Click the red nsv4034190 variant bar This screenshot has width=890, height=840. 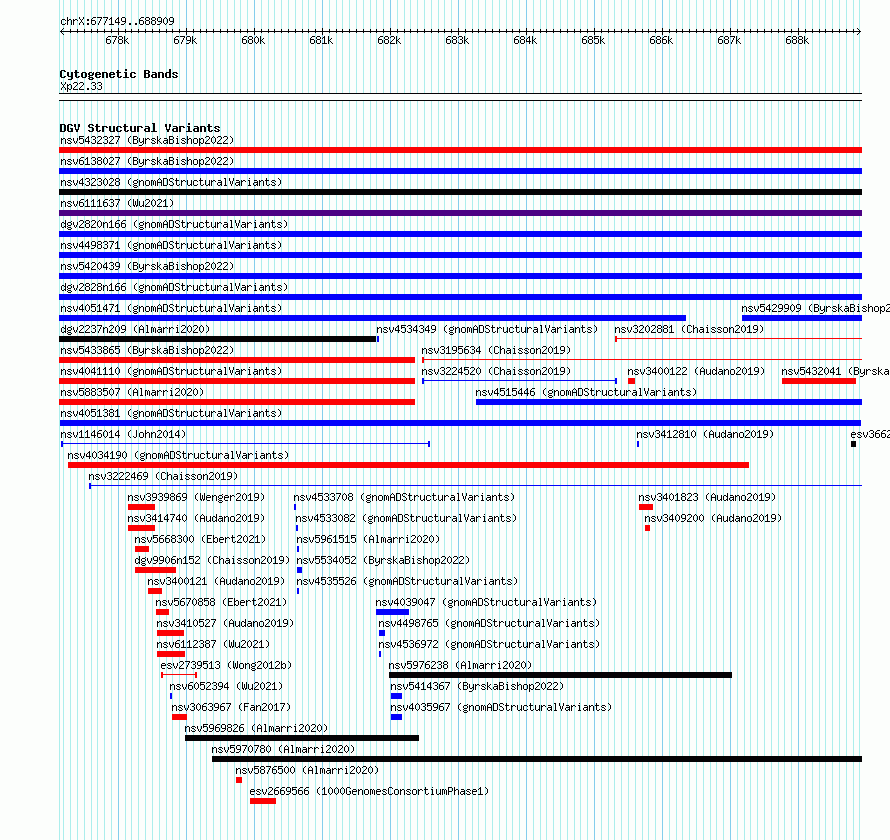click(x=408, y=465)
